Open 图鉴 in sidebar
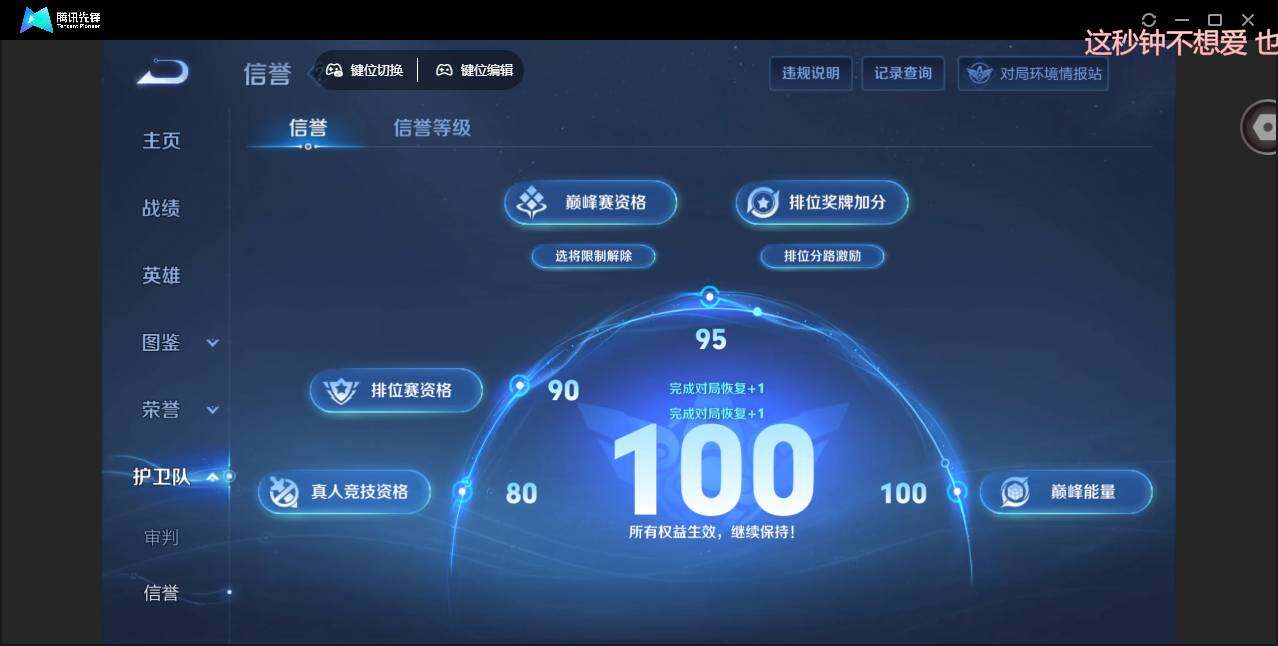Image resolution: width=1278 pixels, height=646 pixels. (x=161, y=342)
